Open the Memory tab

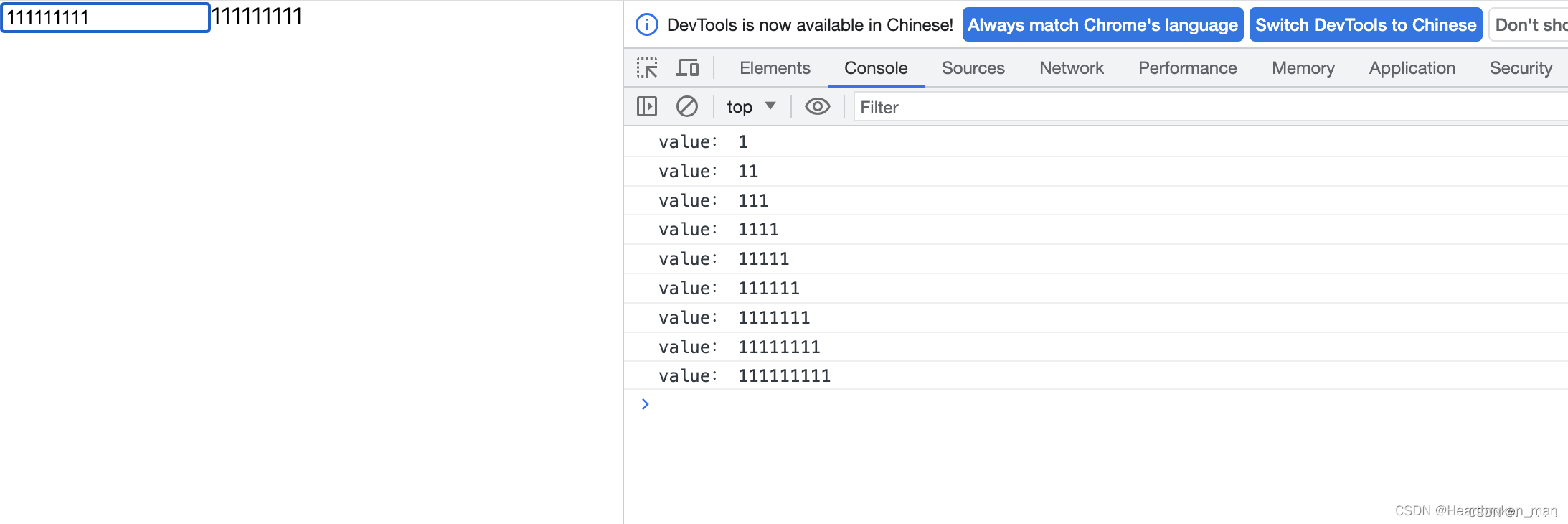[1303, 68]
